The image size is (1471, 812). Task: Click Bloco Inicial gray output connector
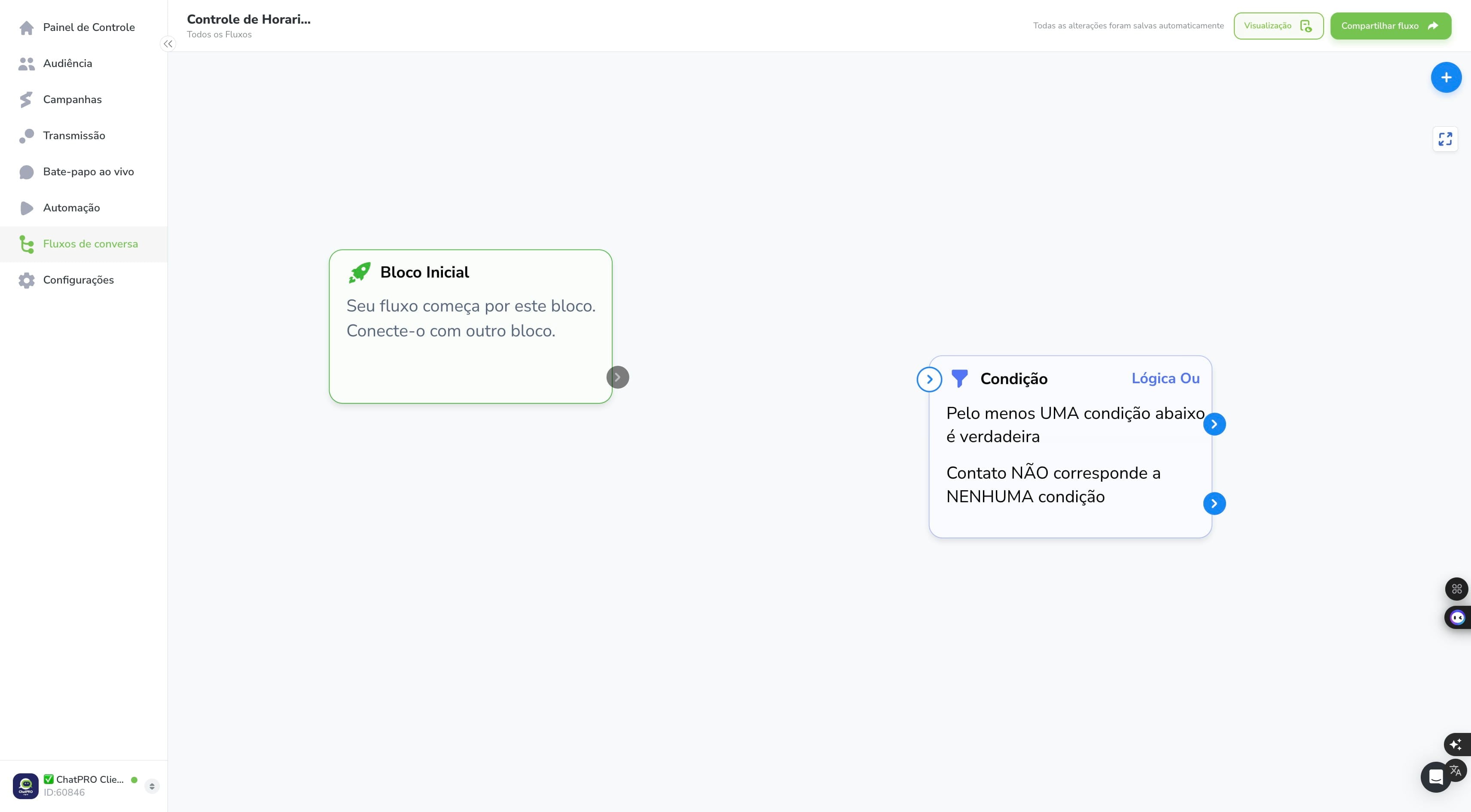617,377
